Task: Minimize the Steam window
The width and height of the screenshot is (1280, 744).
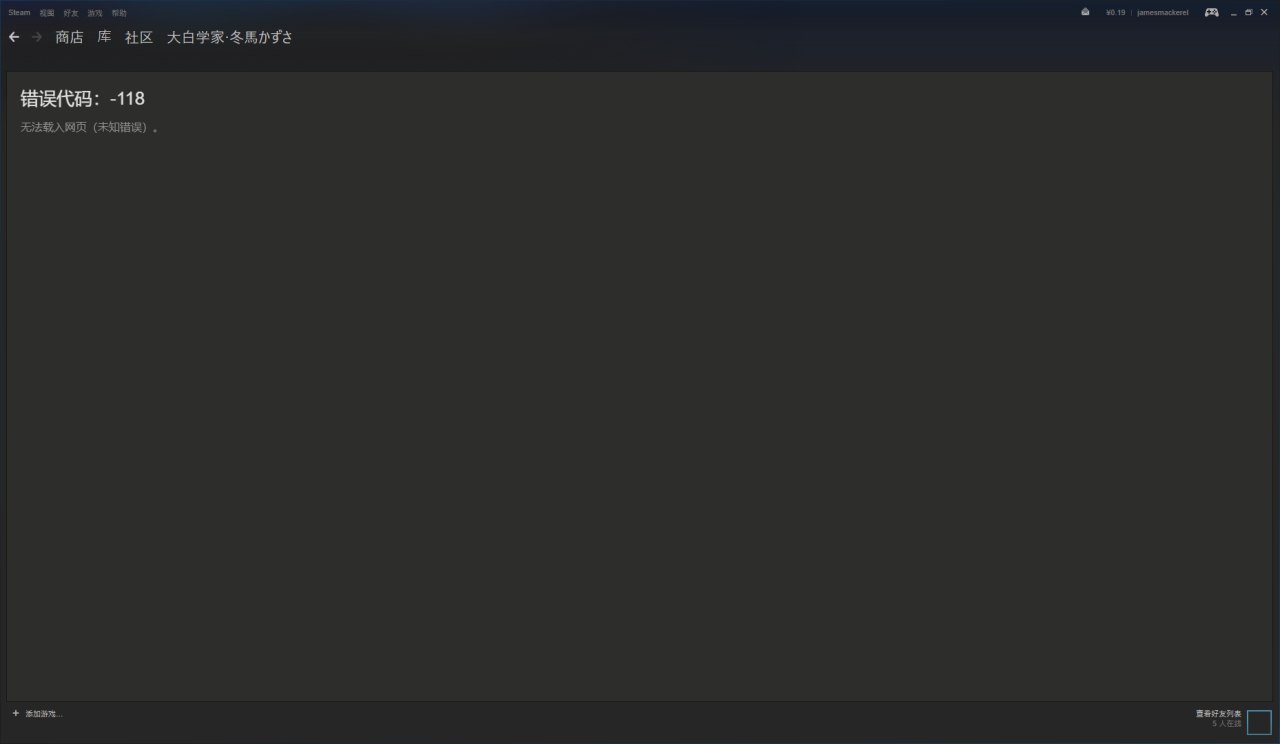Action: pyautogui.click(x=1234, y=12)
